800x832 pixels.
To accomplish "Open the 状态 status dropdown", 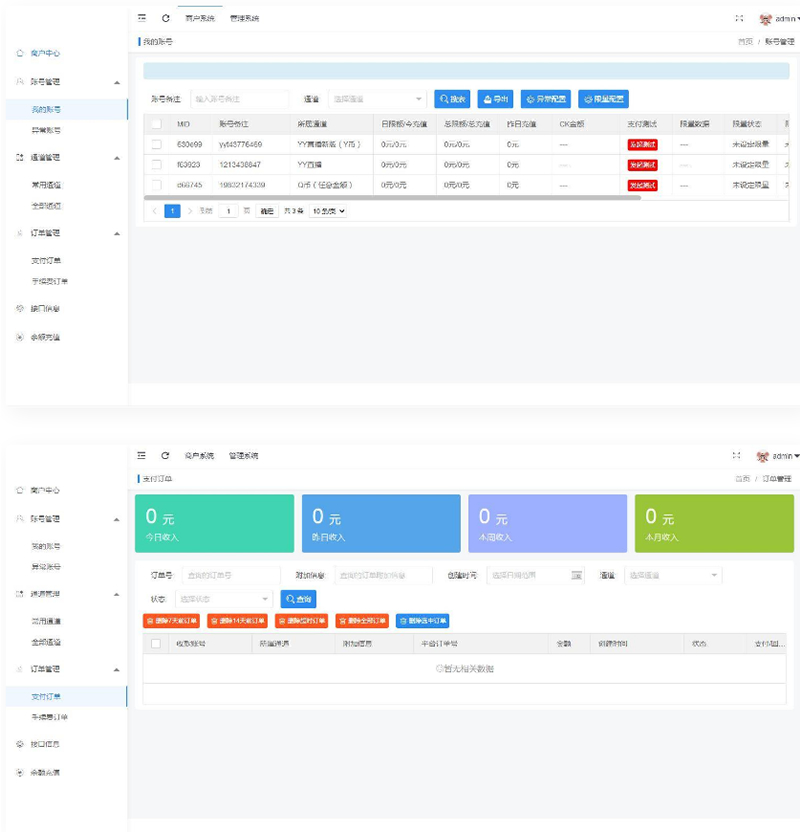I will [x=224, y=599].
